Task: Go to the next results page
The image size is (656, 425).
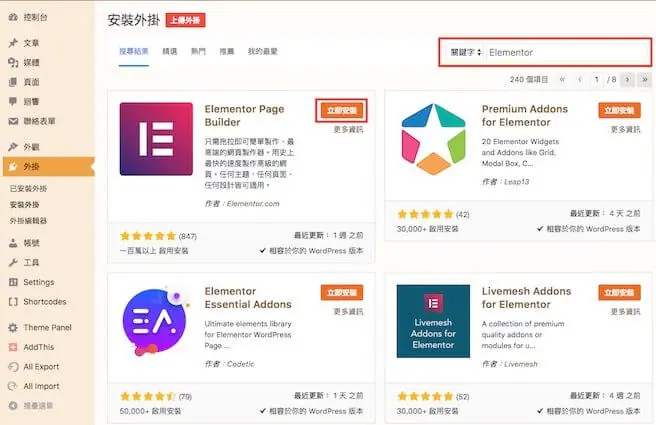Action: (x=628, y=79)
